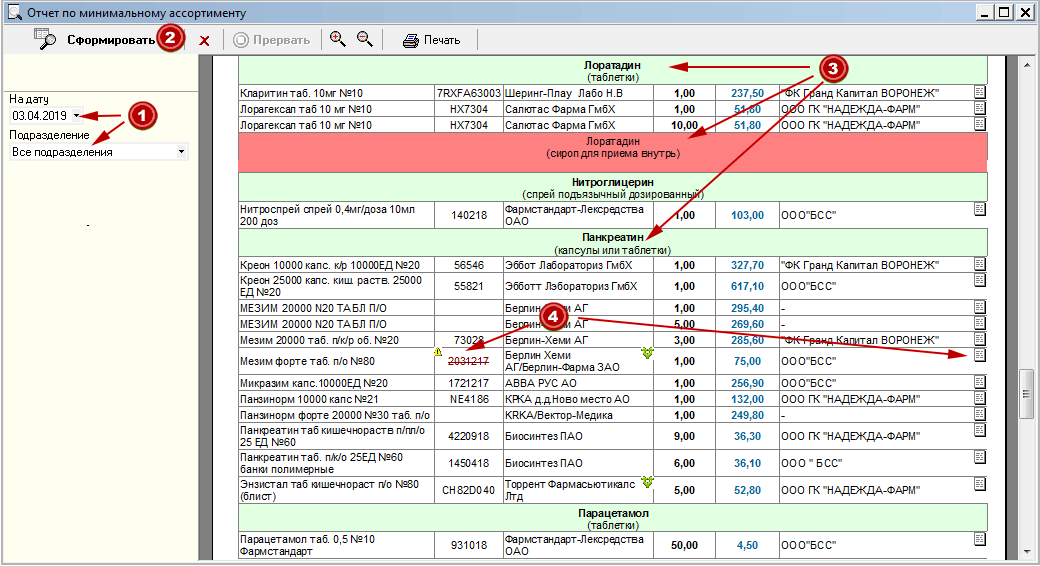This screenshot has height=566, width=1040.
Task: Click price 327,70 for Креон 10000
Action: click(748, 265)
